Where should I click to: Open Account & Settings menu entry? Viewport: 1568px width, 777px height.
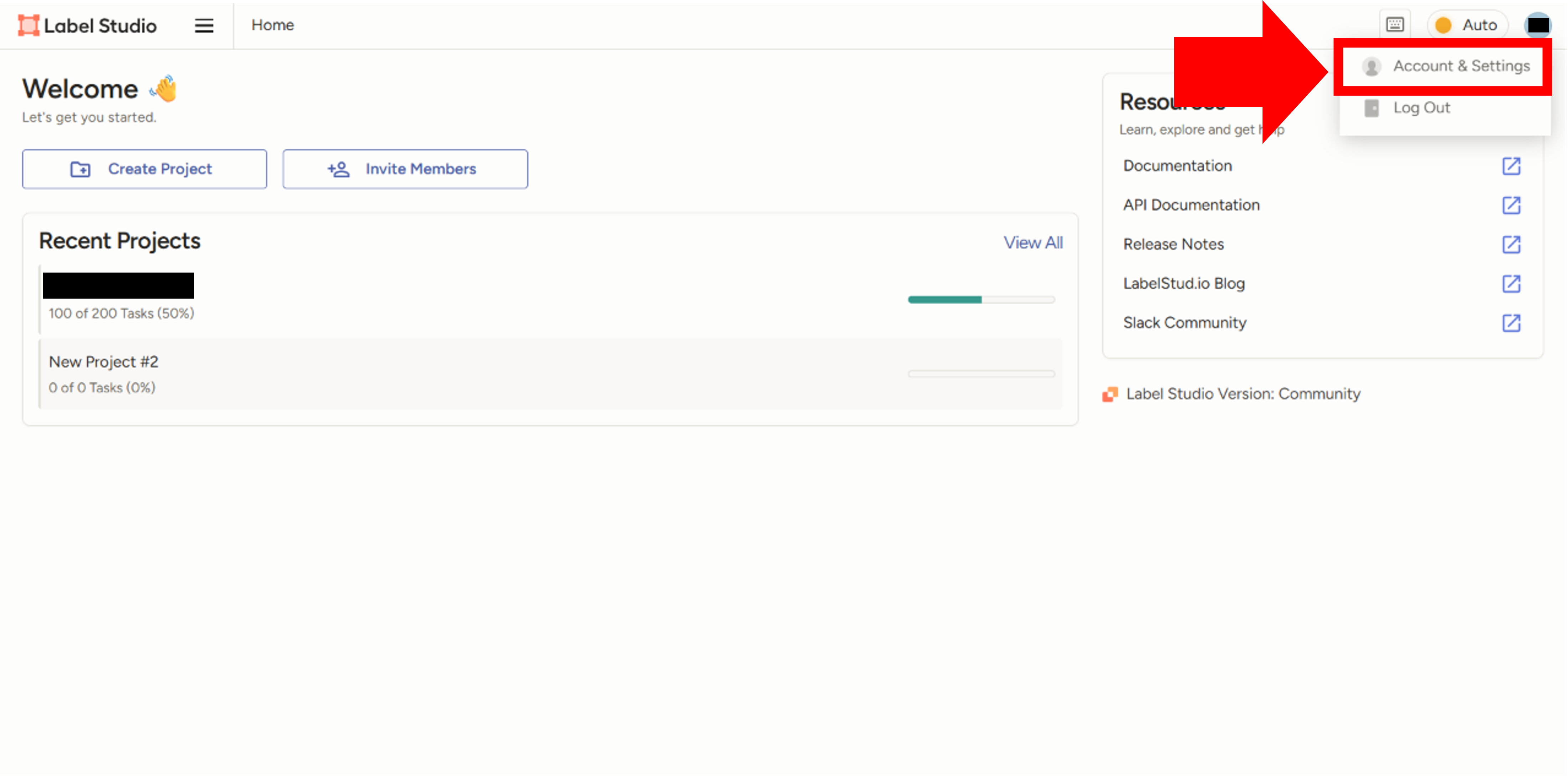click(x=1443, y=66)
